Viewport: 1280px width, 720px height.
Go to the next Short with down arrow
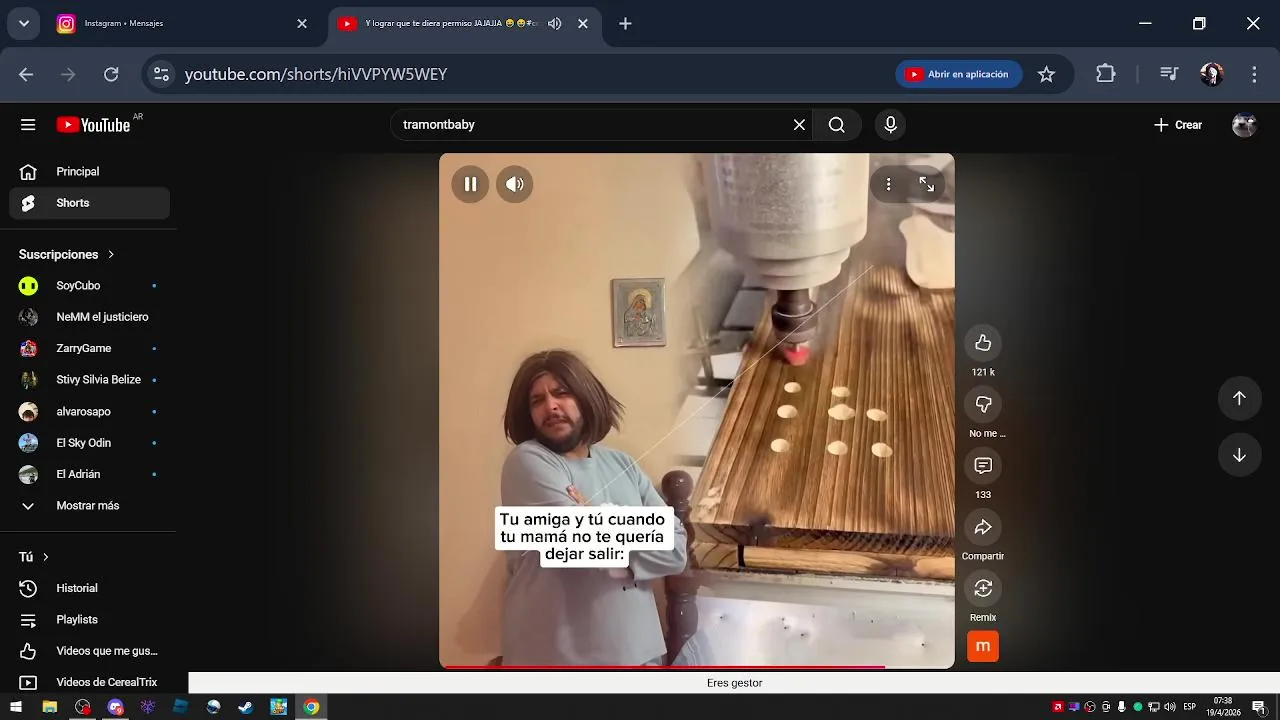click(x=1239, y=455)
